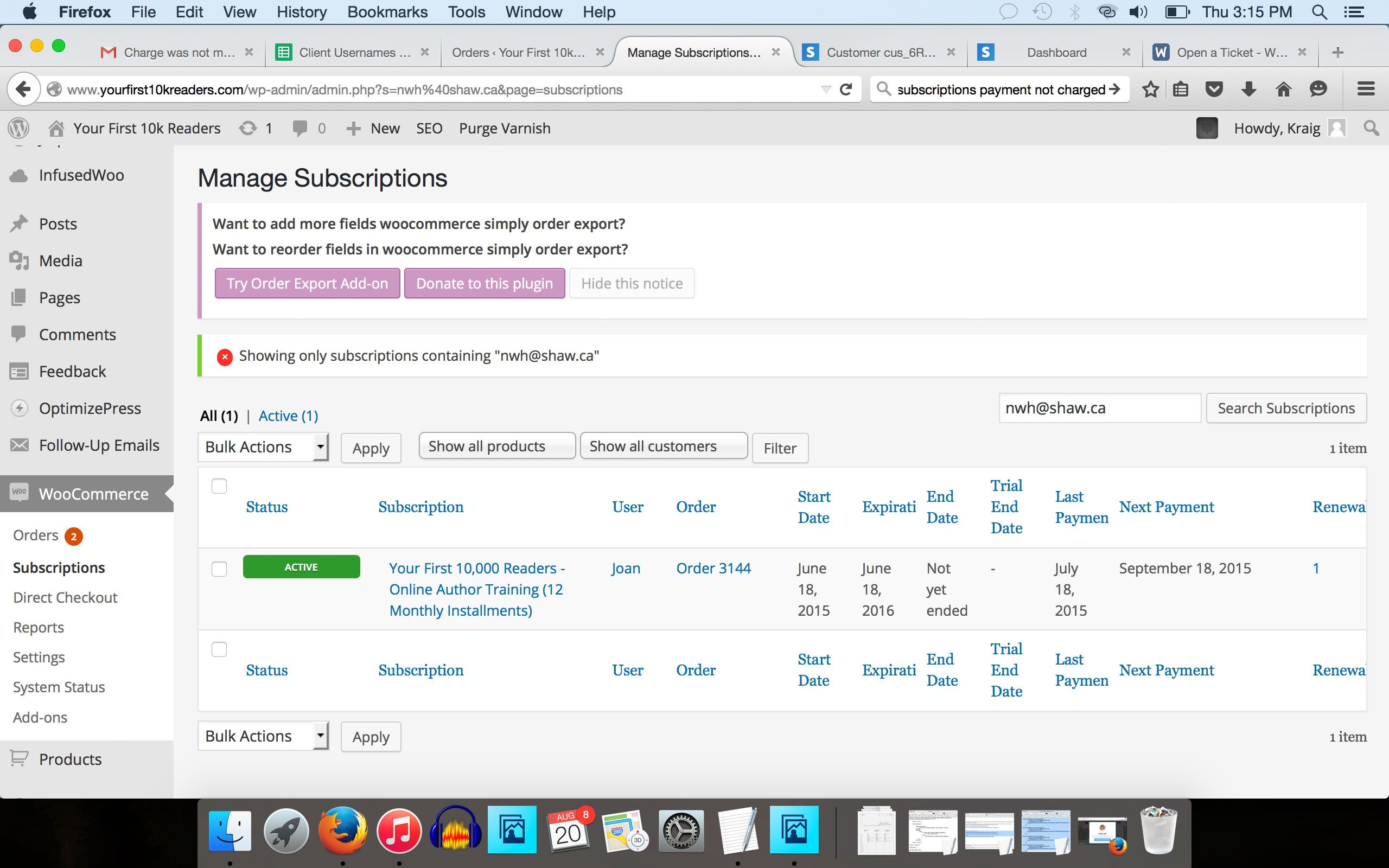Sort by the Next Payment column header
1389x868 pixels.
1167,507
